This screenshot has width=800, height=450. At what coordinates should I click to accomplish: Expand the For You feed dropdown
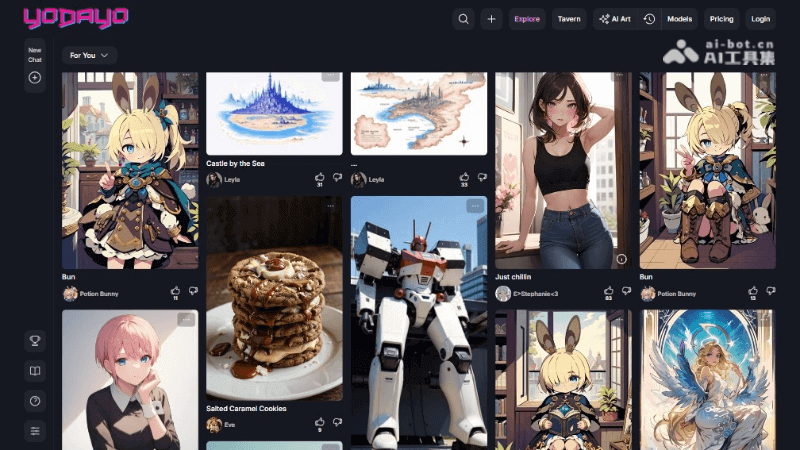tap(89, 55)
